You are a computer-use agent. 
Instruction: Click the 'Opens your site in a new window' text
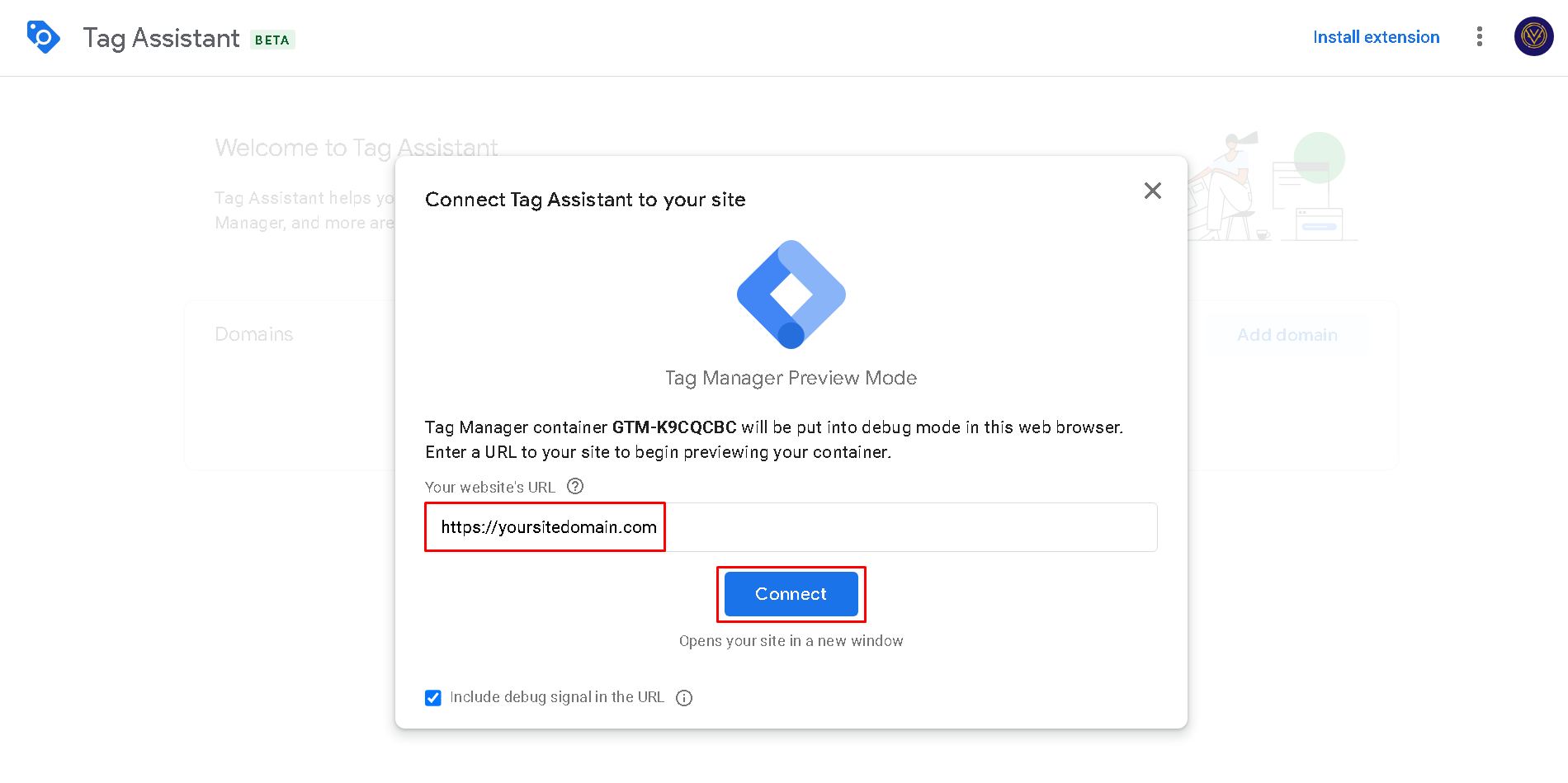click(791, 641)
